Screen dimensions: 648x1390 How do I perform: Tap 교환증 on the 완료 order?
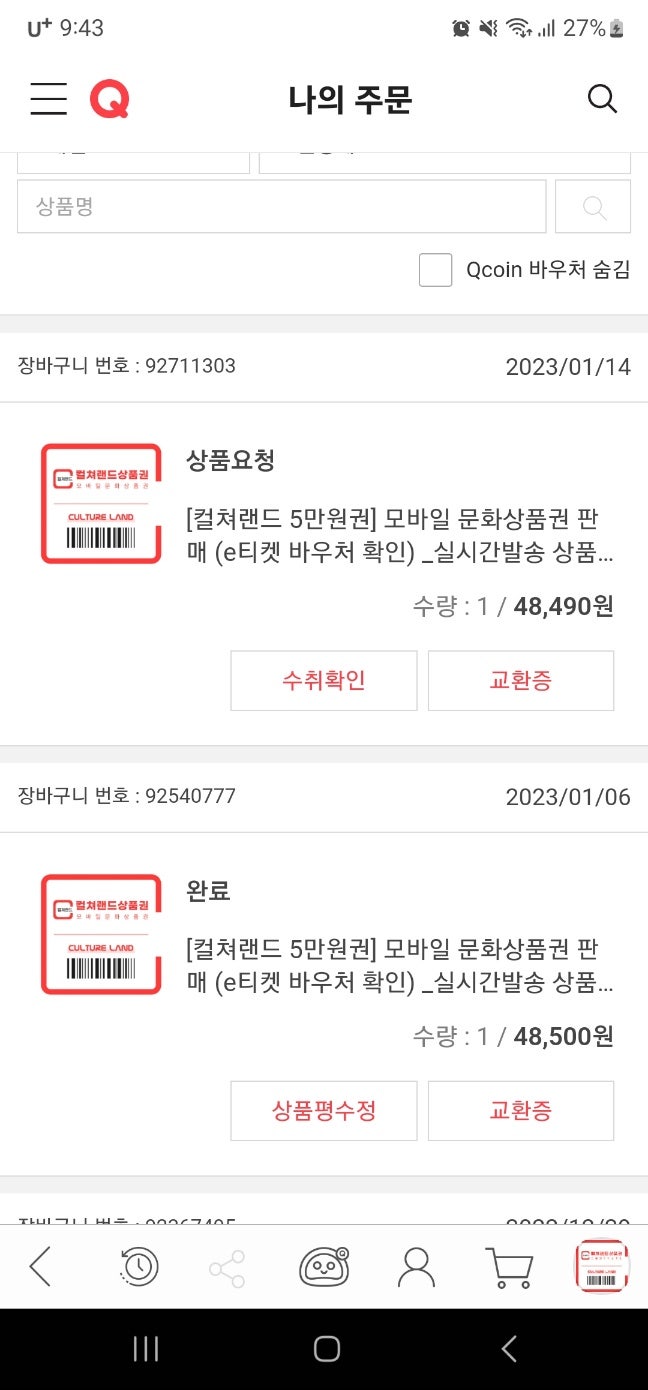(x=521, y=1110)
